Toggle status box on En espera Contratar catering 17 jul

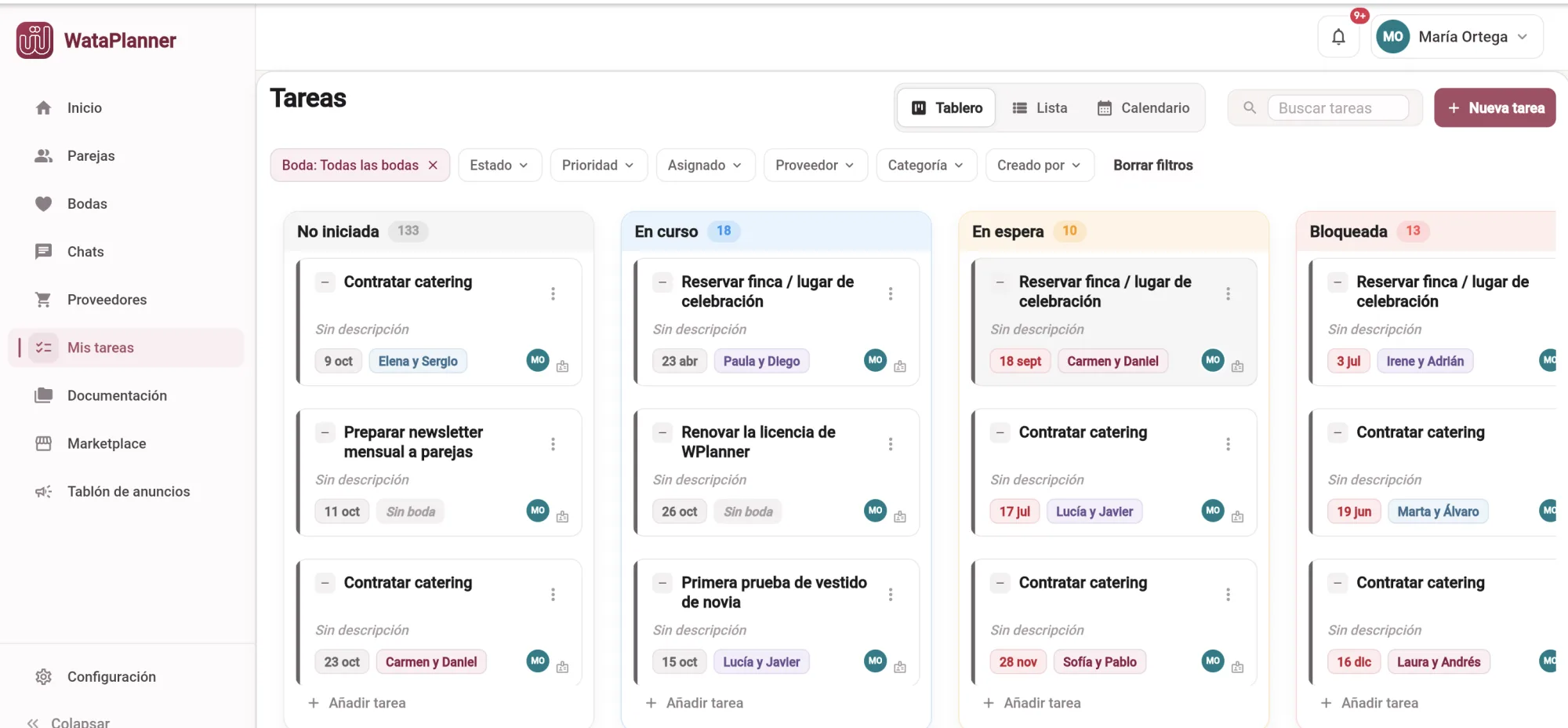1000,432
